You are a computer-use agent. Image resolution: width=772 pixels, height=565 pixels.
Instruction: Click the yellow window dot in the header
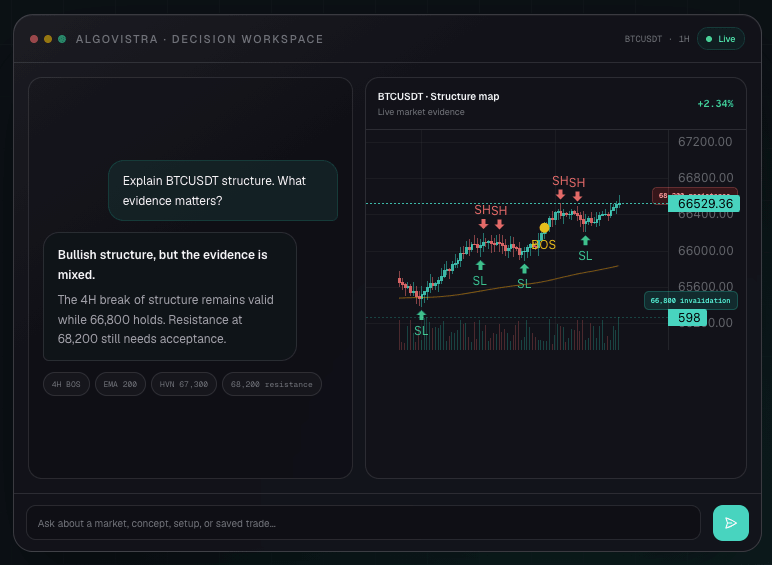pos(48,39)
